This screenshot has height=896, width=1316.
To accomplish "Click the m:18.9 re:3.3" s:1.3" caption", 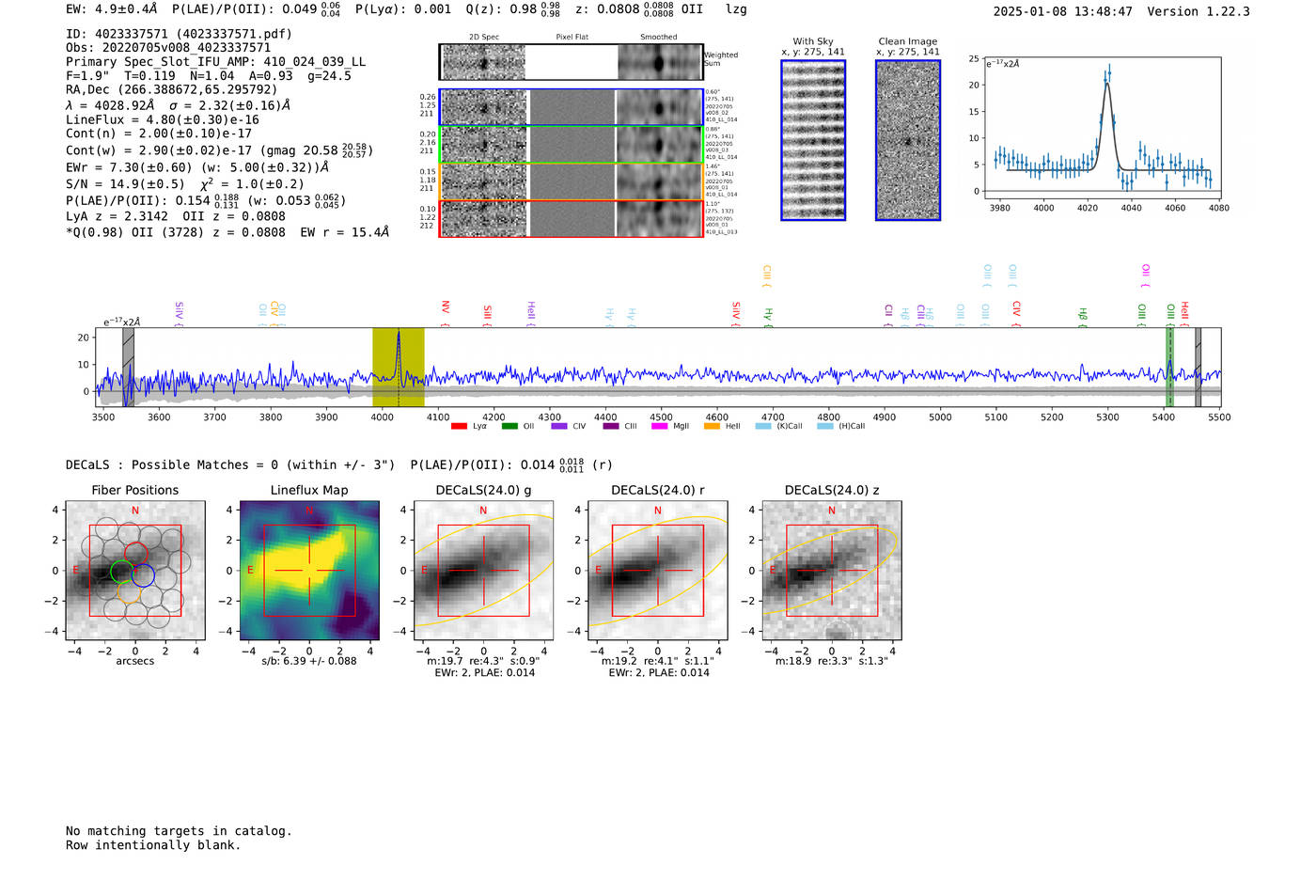I will (832, 661).
